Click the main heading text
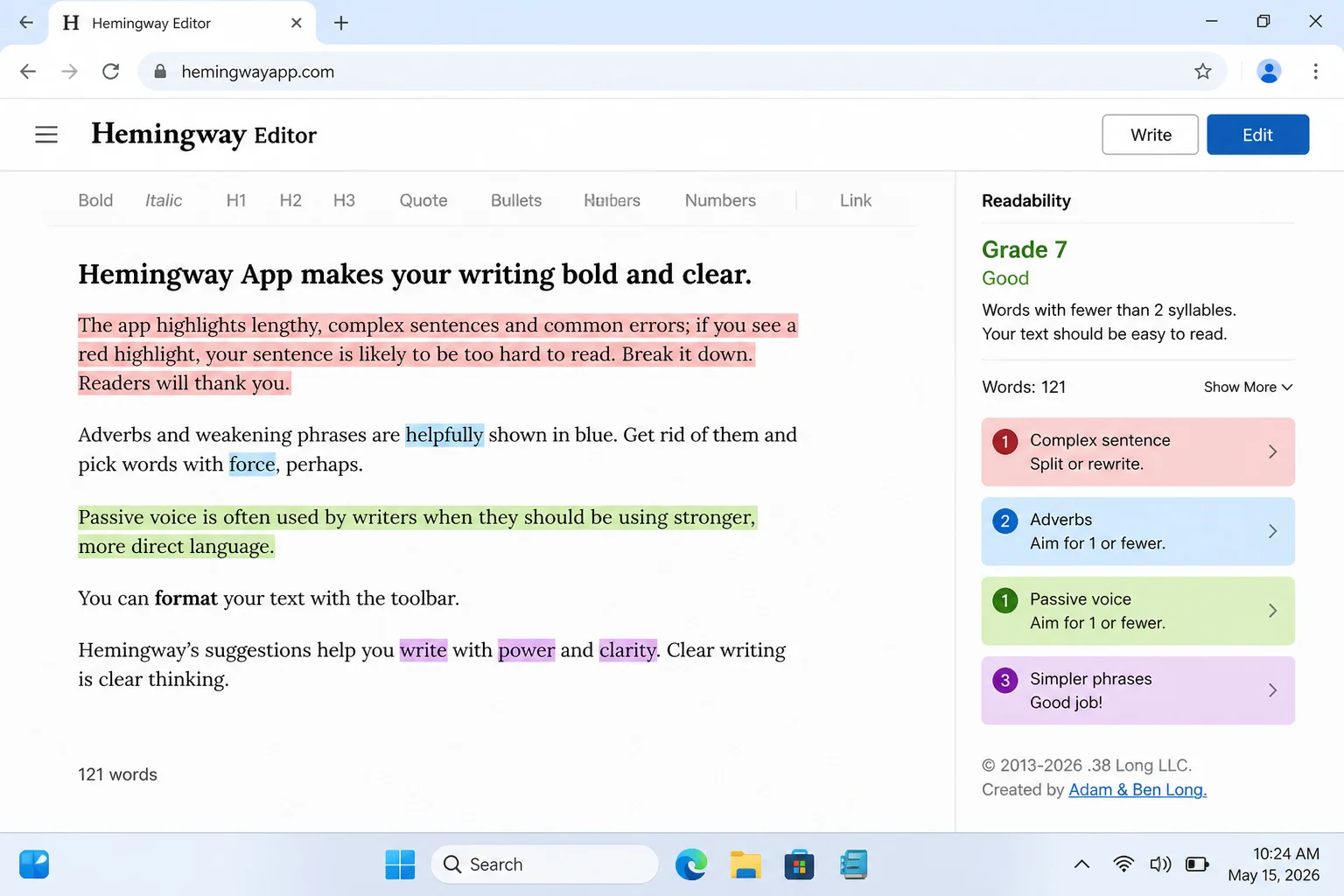Image resolution: width=1344 pixels, height=896 pixels. pos(415,274)
